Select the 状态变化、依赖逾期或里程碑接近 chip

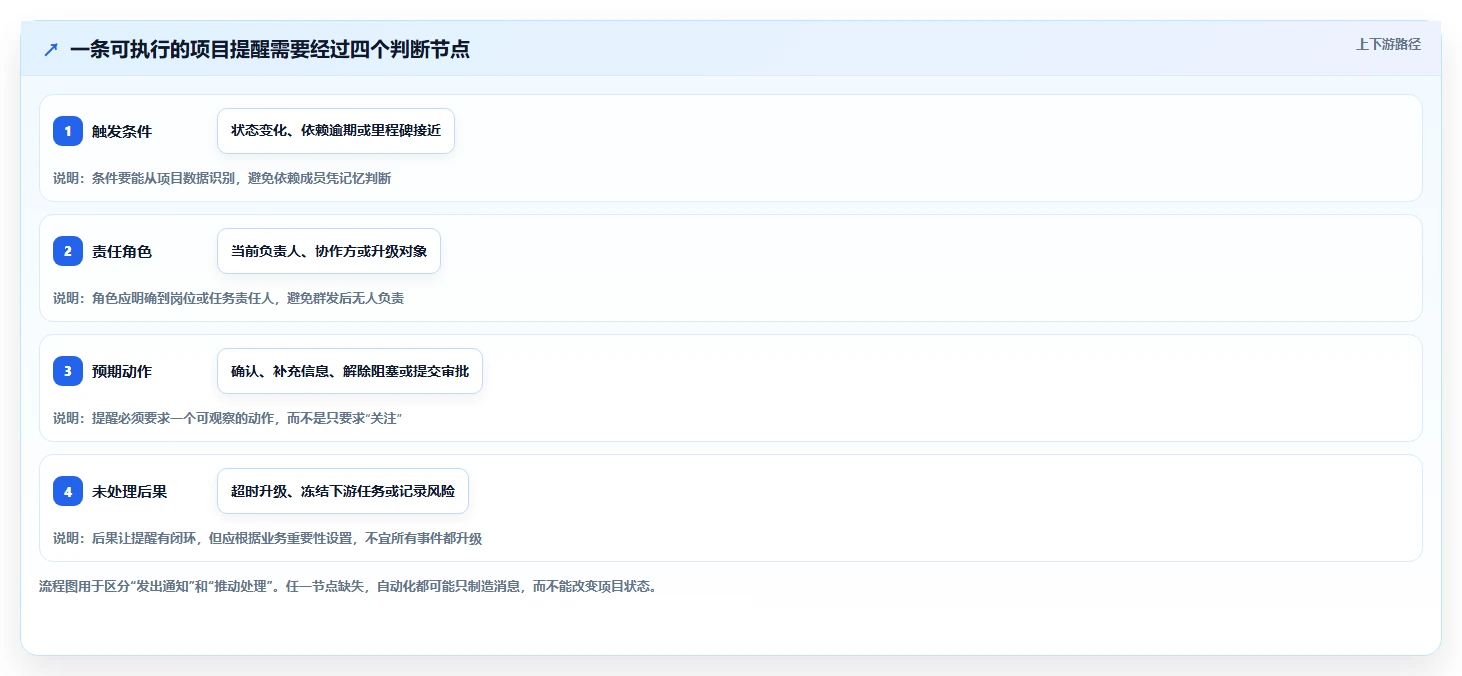(x=336, y=131)
